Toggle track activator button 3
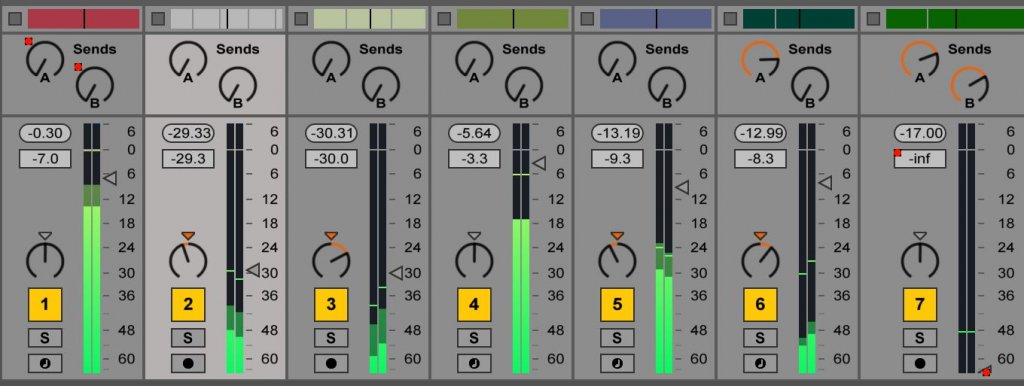The image size is (1024, 386). (x=331, y=304)
